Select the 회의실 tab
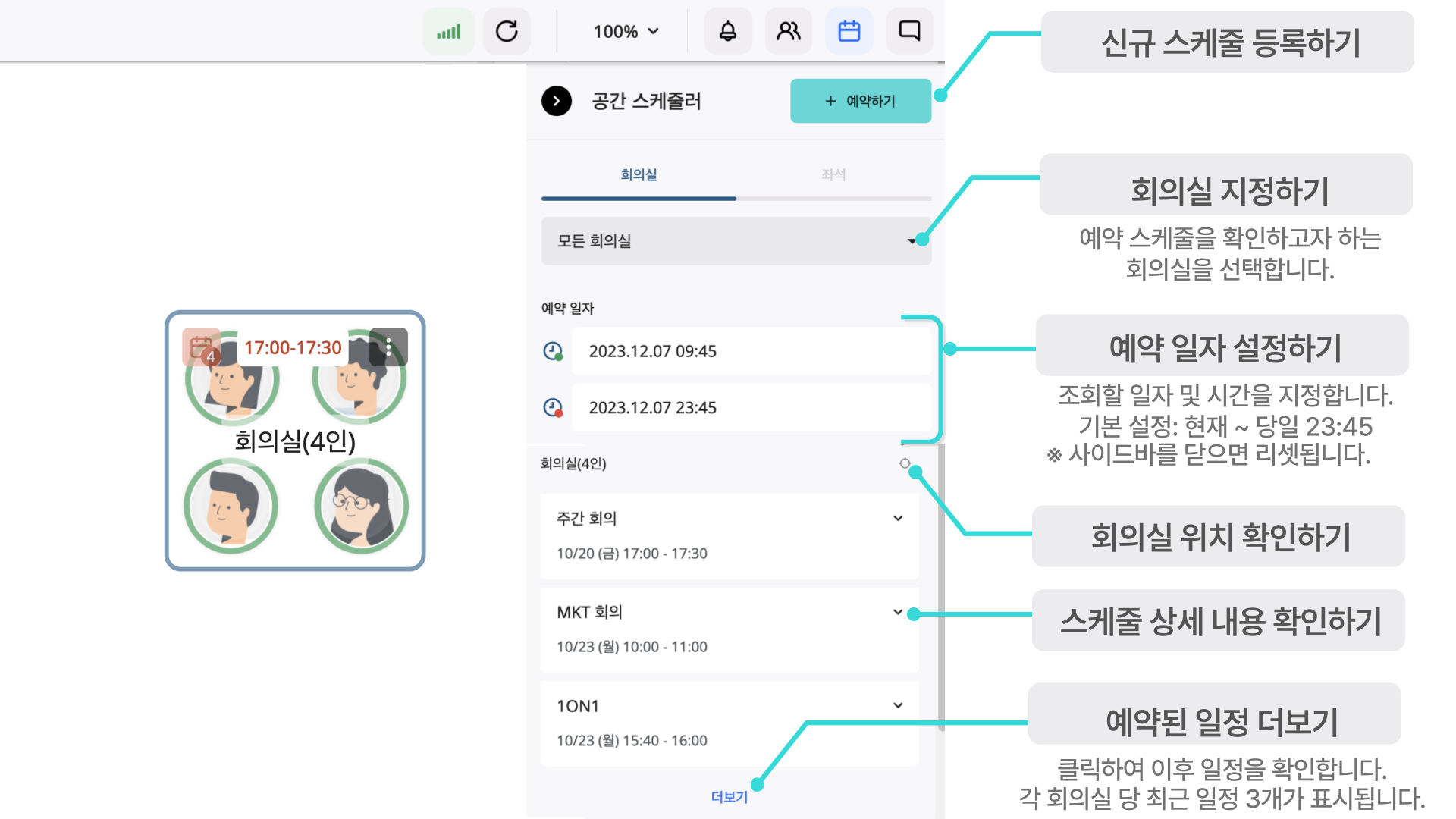 coord(638,174)
